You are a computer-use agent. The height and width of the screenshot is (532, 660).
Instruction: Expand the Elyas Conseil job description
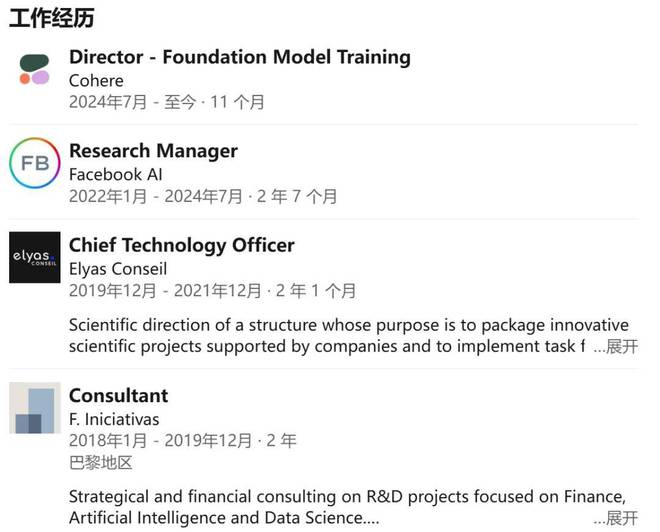click(x=616, y=347)
